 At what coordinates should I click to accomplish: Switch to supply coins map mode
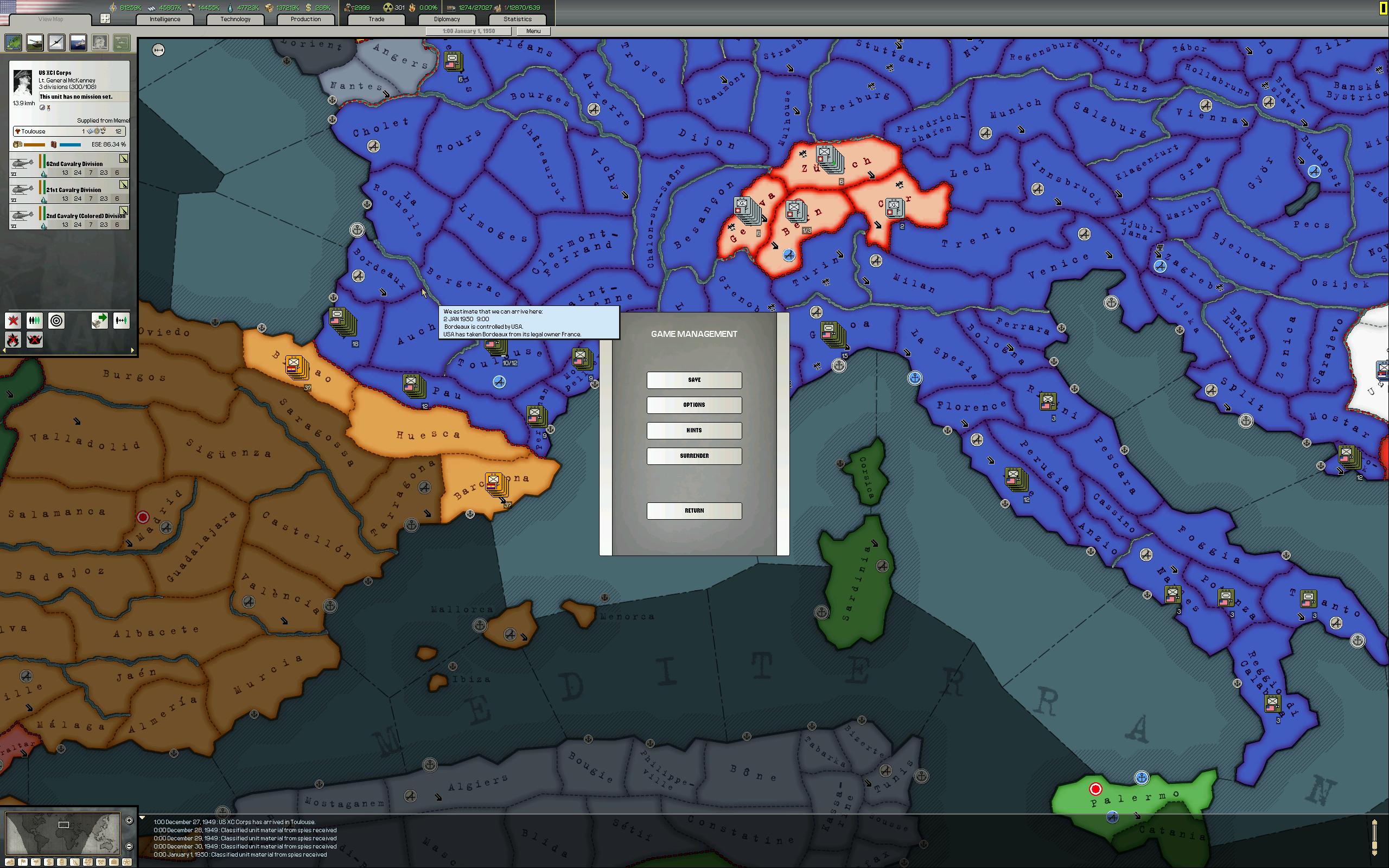click(x=62, y=862)
